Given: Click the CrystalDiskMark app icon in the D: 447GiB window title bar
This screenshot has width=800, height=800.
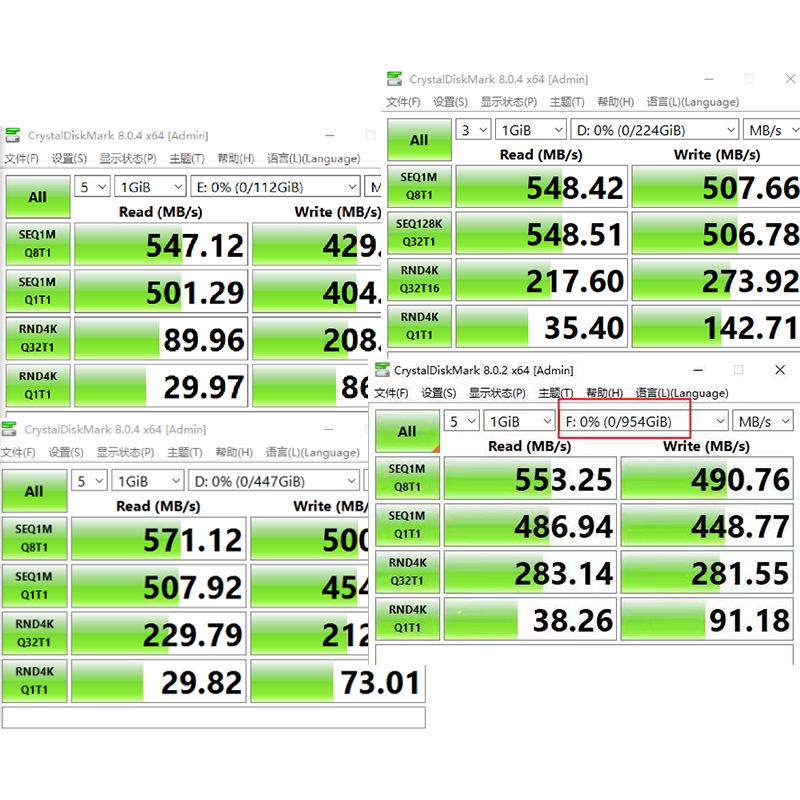Looking at the screenshot, I should [x=9, y=429].
